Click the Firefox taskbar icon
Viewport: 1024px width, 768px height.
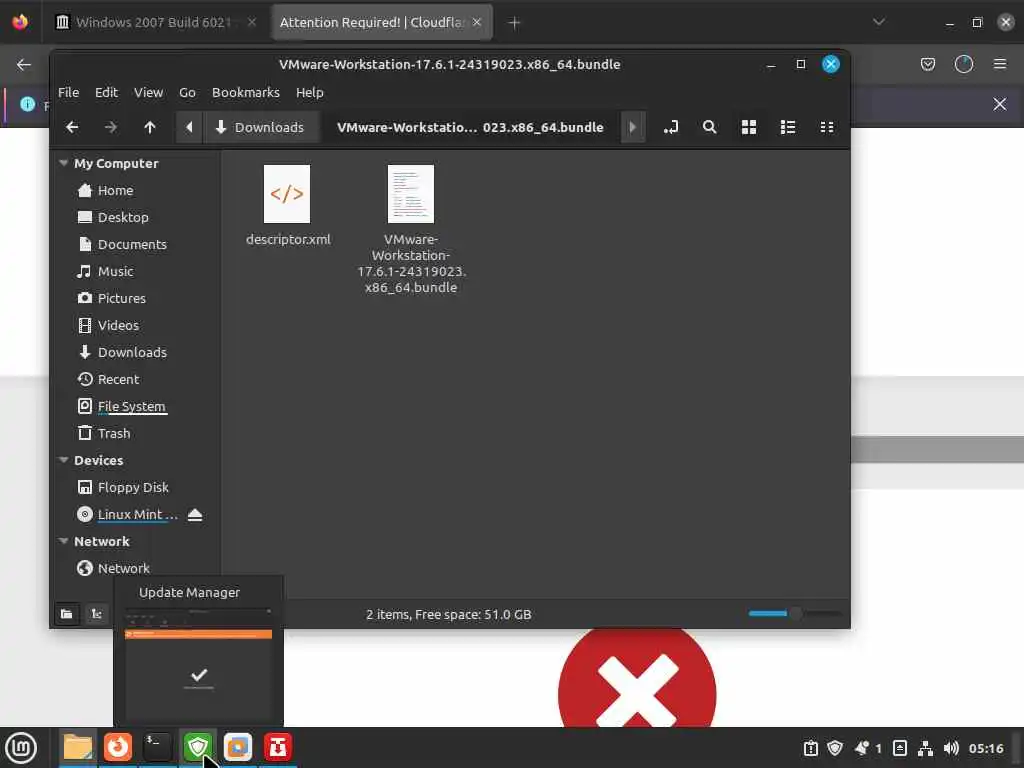(118, 747)
